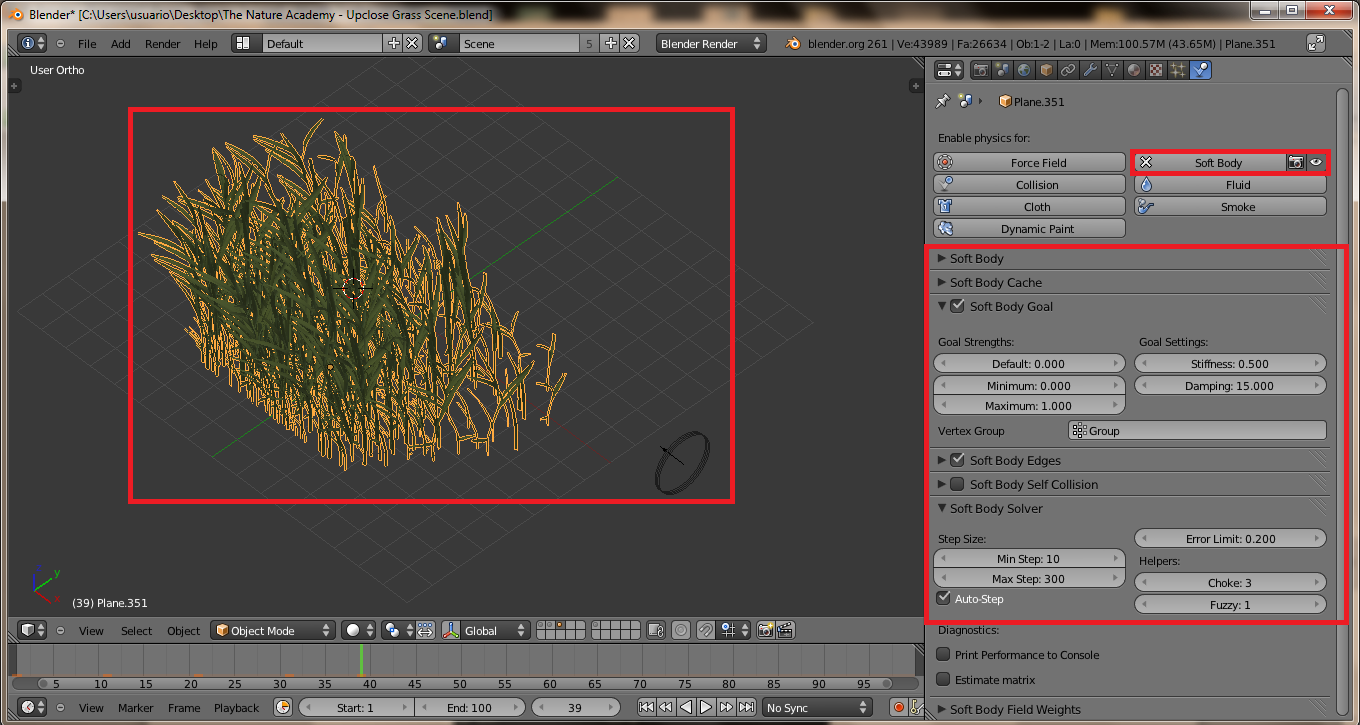Uncheck the Auto-Step checkbox
Image resolution: width=1360 pixels, height=725 pixels.
coord(944,598)
